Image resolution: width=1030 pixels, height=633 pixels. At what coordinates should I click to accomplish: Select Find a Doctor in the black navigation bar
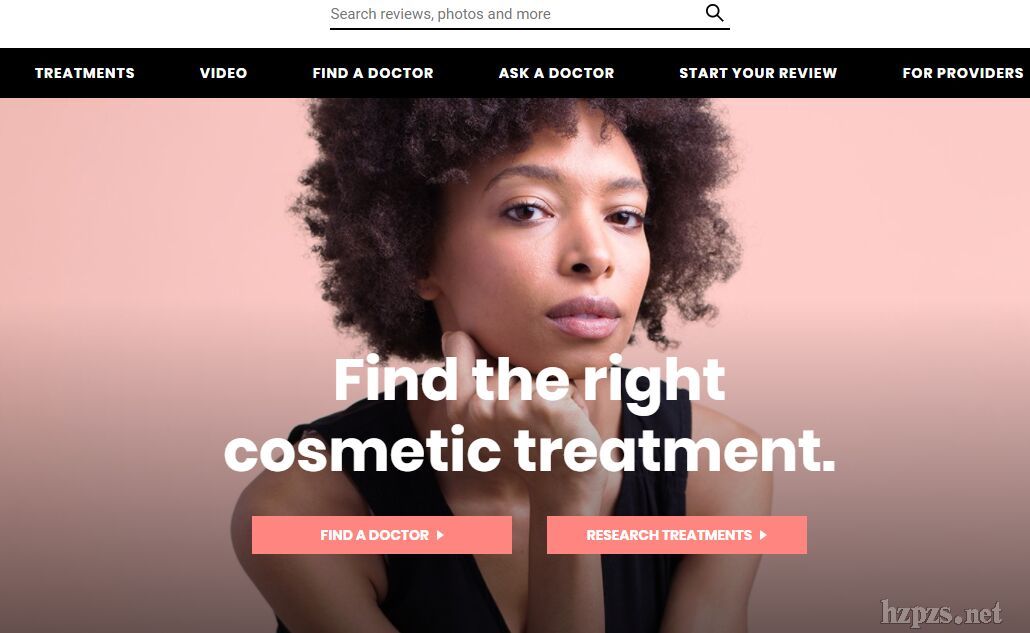(373, 73)
